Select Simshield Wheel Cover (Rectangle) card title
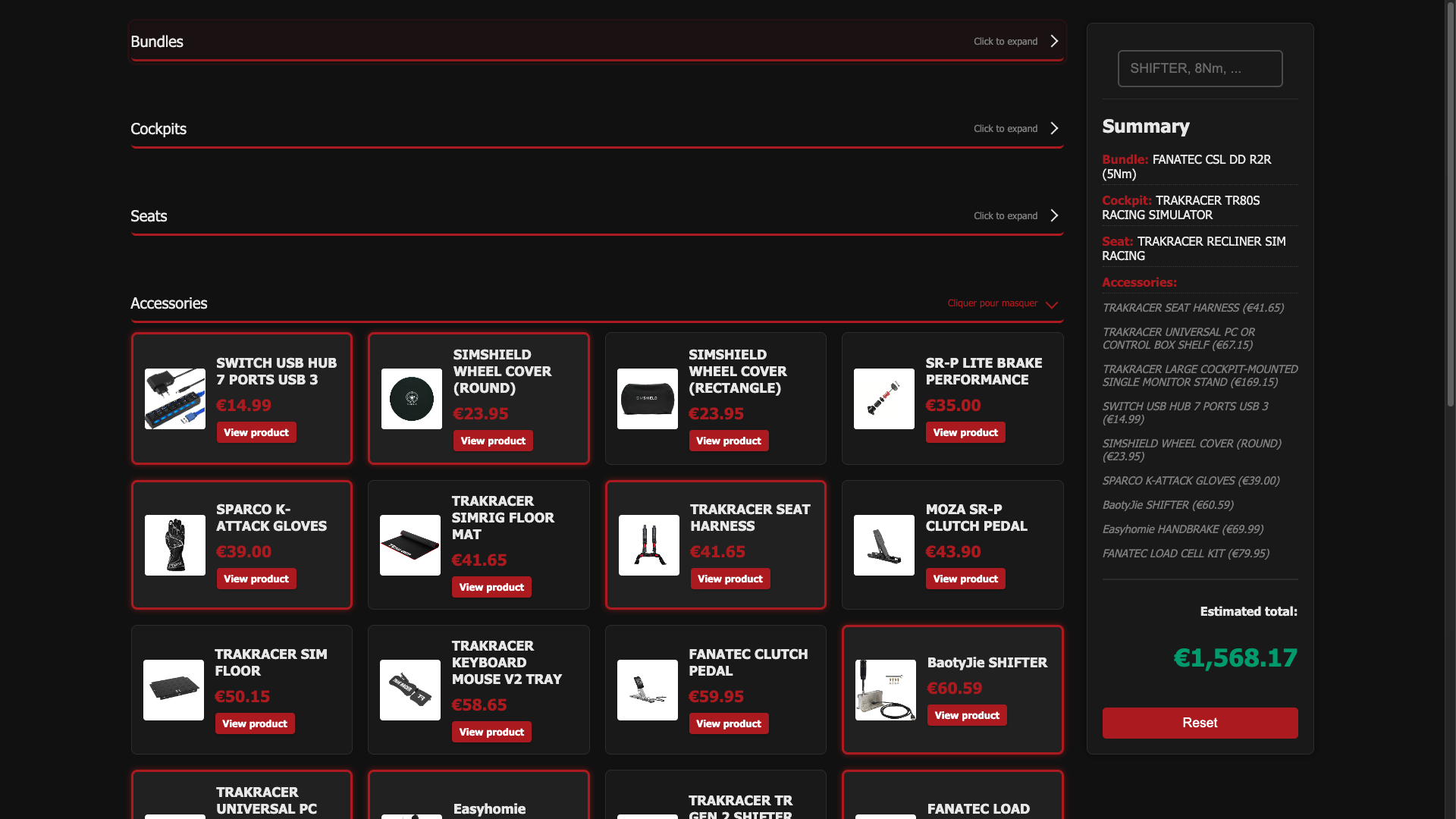1456x819 pixels. tap(738, 372)
